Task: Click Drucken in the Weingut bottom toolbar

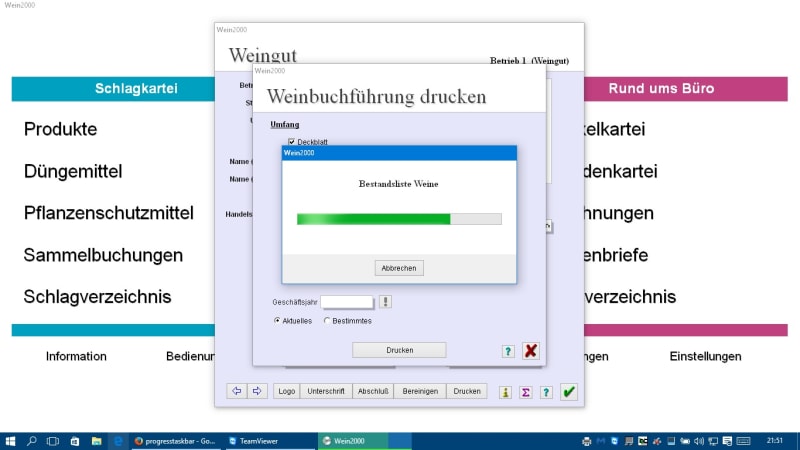Action: [467, 391]
